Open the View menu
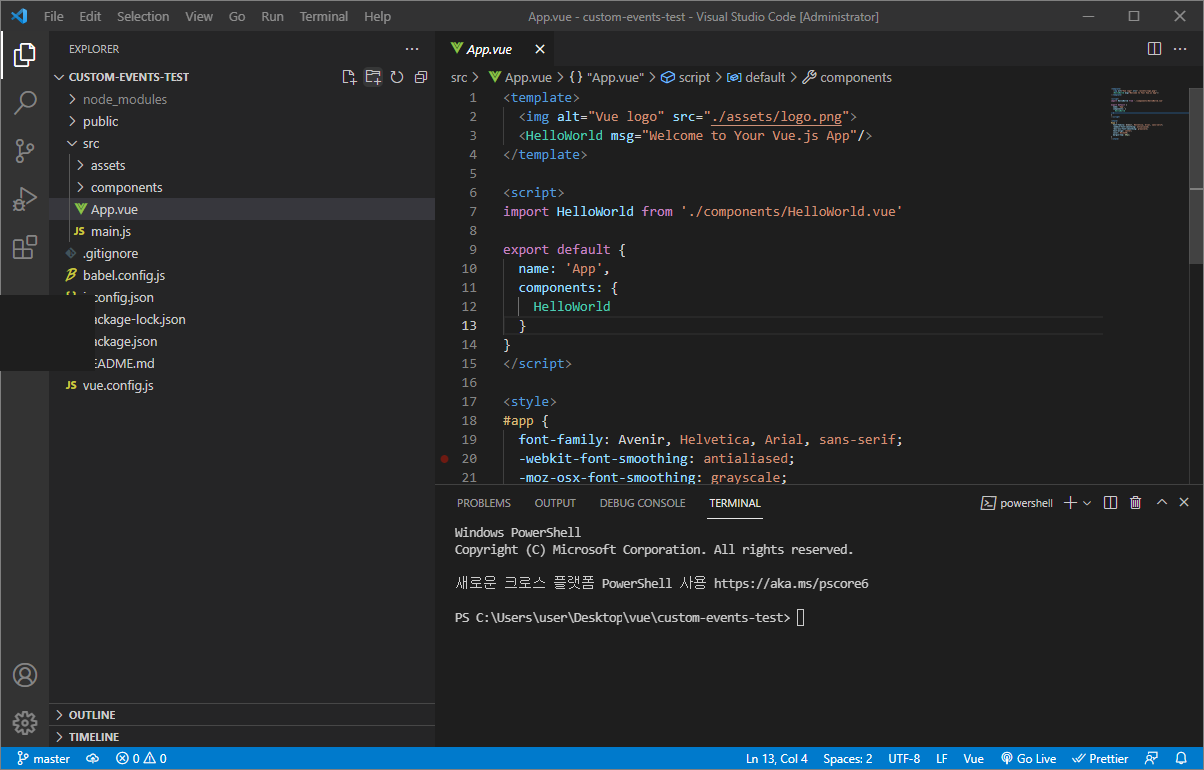The image size is (1204, 770). pyautogui.click(x=199, y=17)
